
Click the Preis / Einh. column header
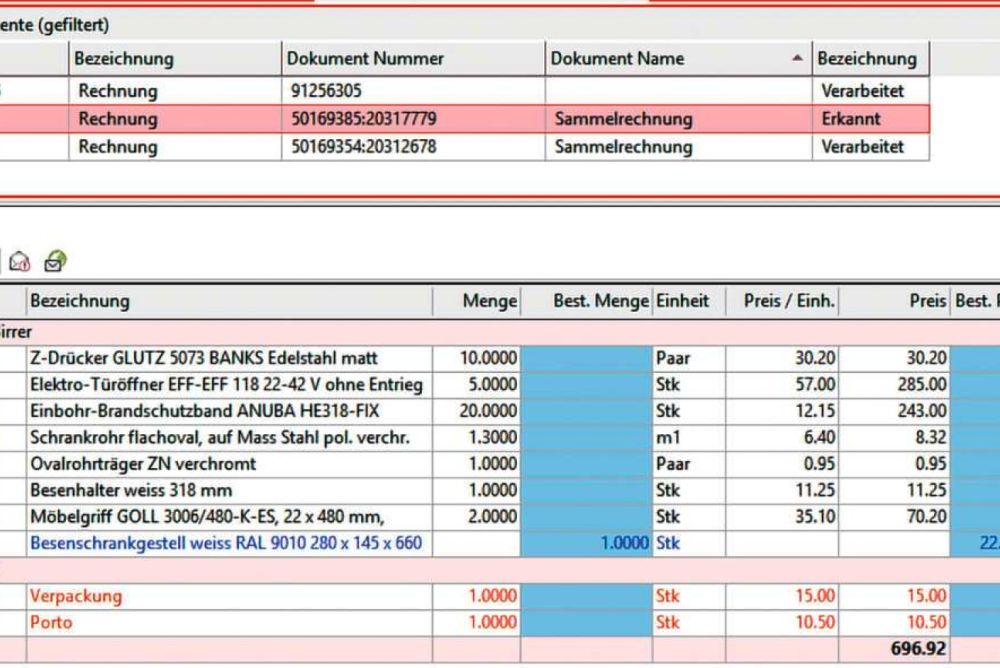[783, 301]
